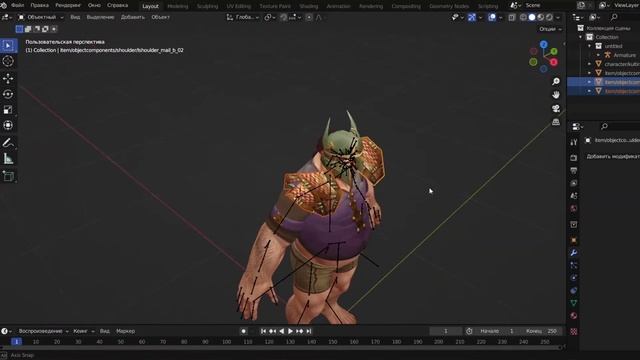Click the Blender logo menu icon
Viewport: 640px width, 360px height.
(4, 5)
